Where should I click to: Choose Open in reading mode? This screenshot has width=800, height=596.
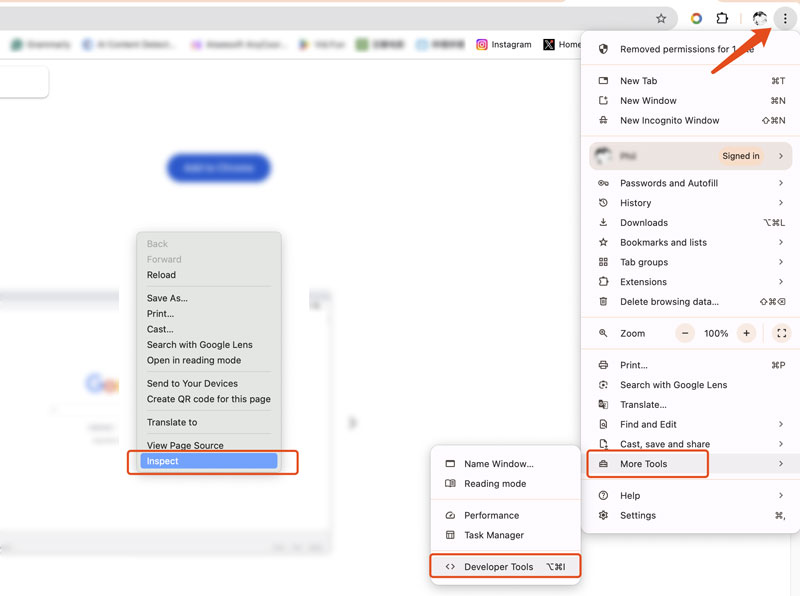pyautogui.click(x=209, y=360)
